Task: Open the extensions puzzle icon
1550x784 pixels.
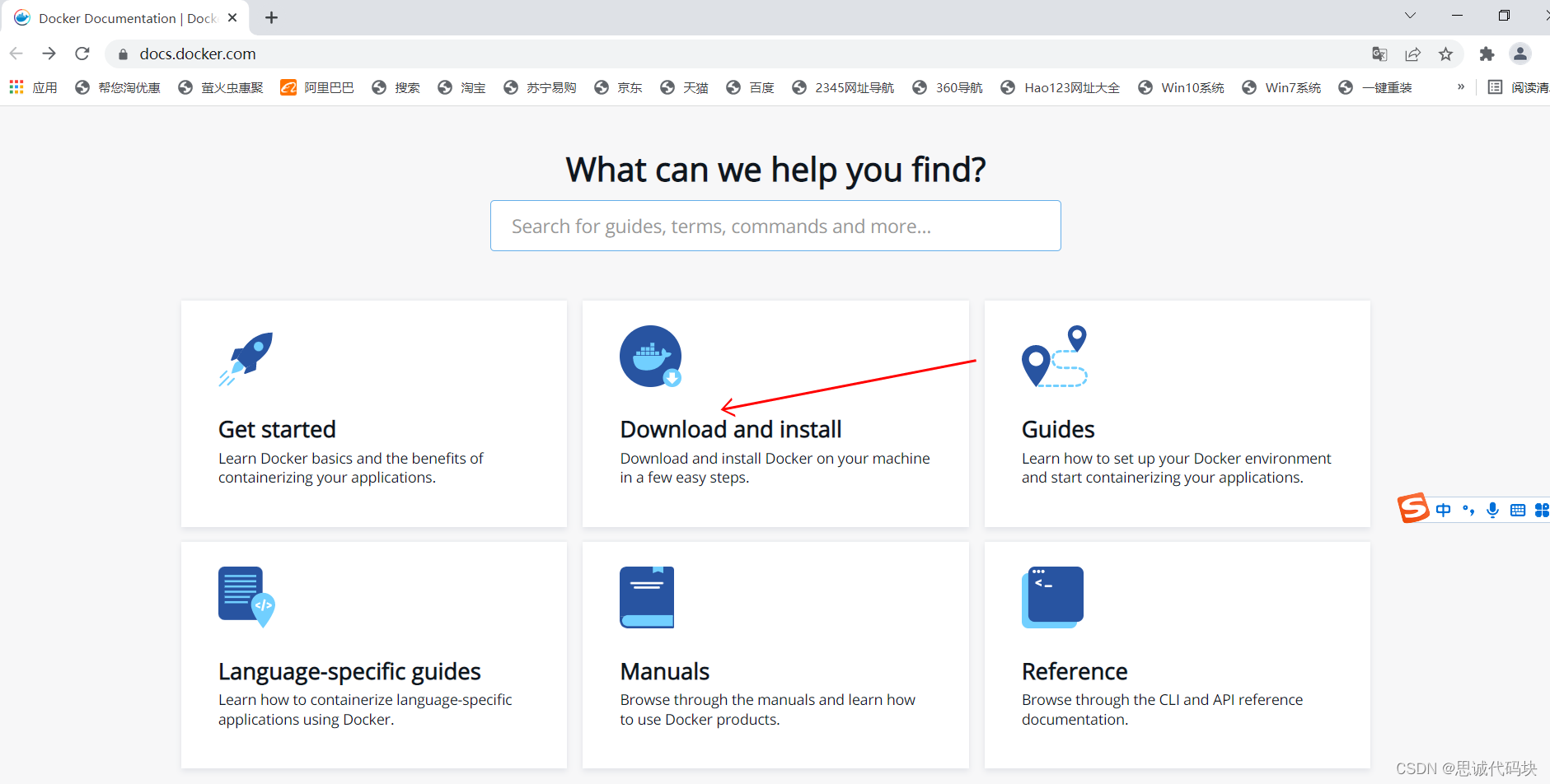Action: (x=1487, y=54)
